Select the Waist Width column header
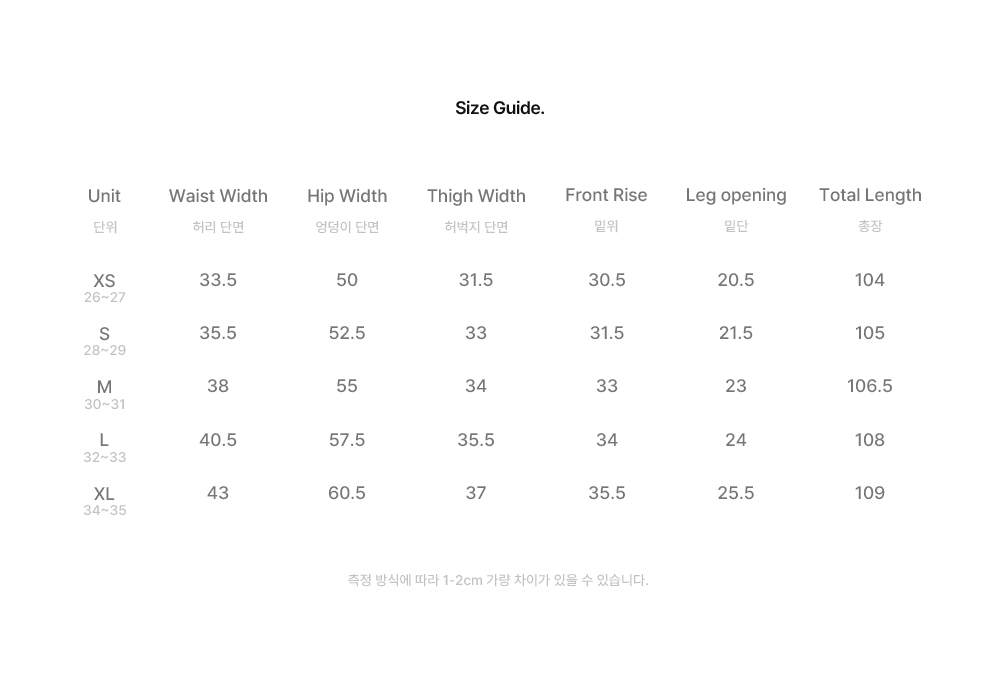The width and height of the screenshot is (1000, 685). pyautogui.click(x=218, y=196)
